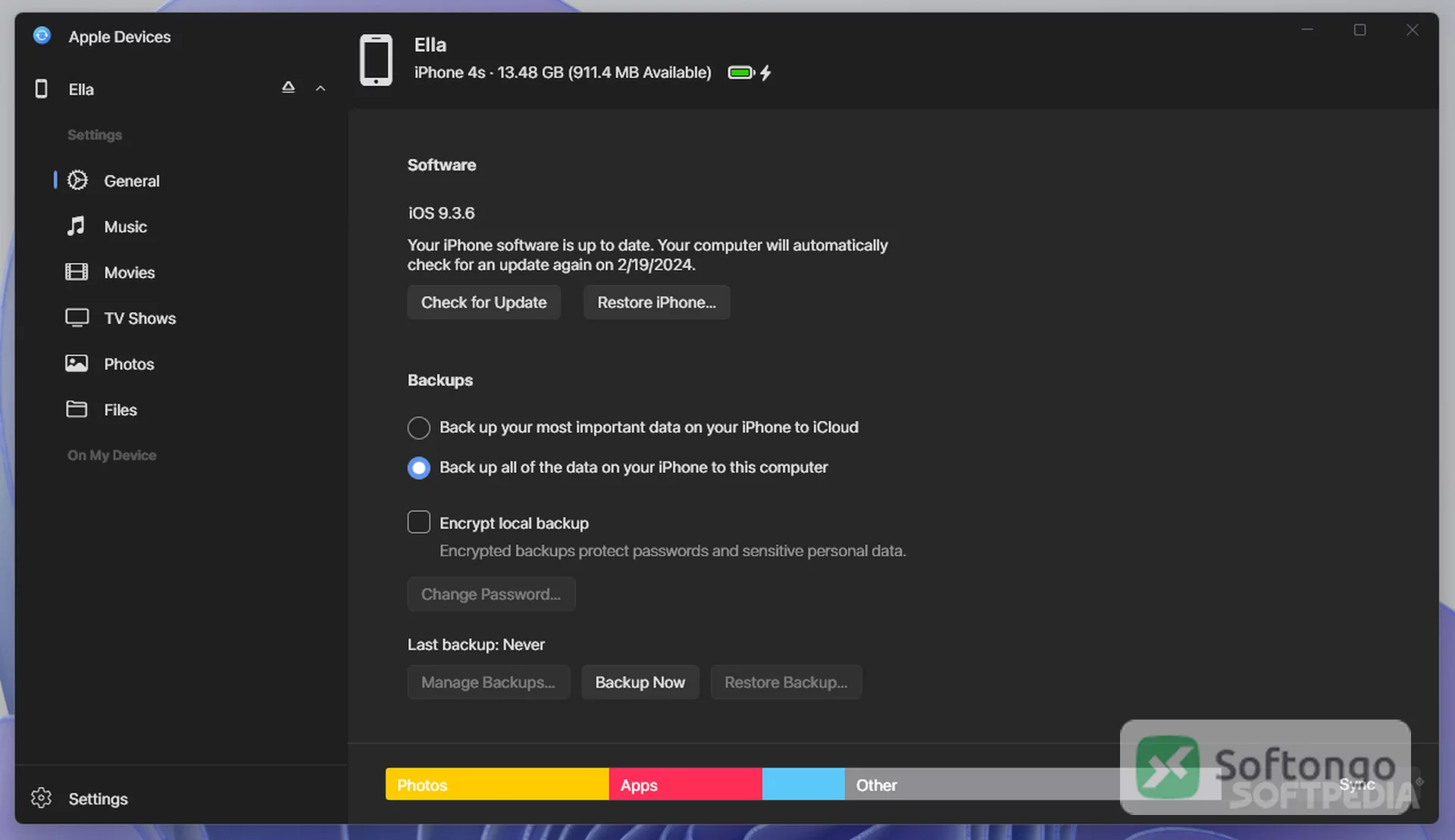Screen dimensions: 1455x840
Task: Select back up to this computer option
Action: click(x=418, y=468)
